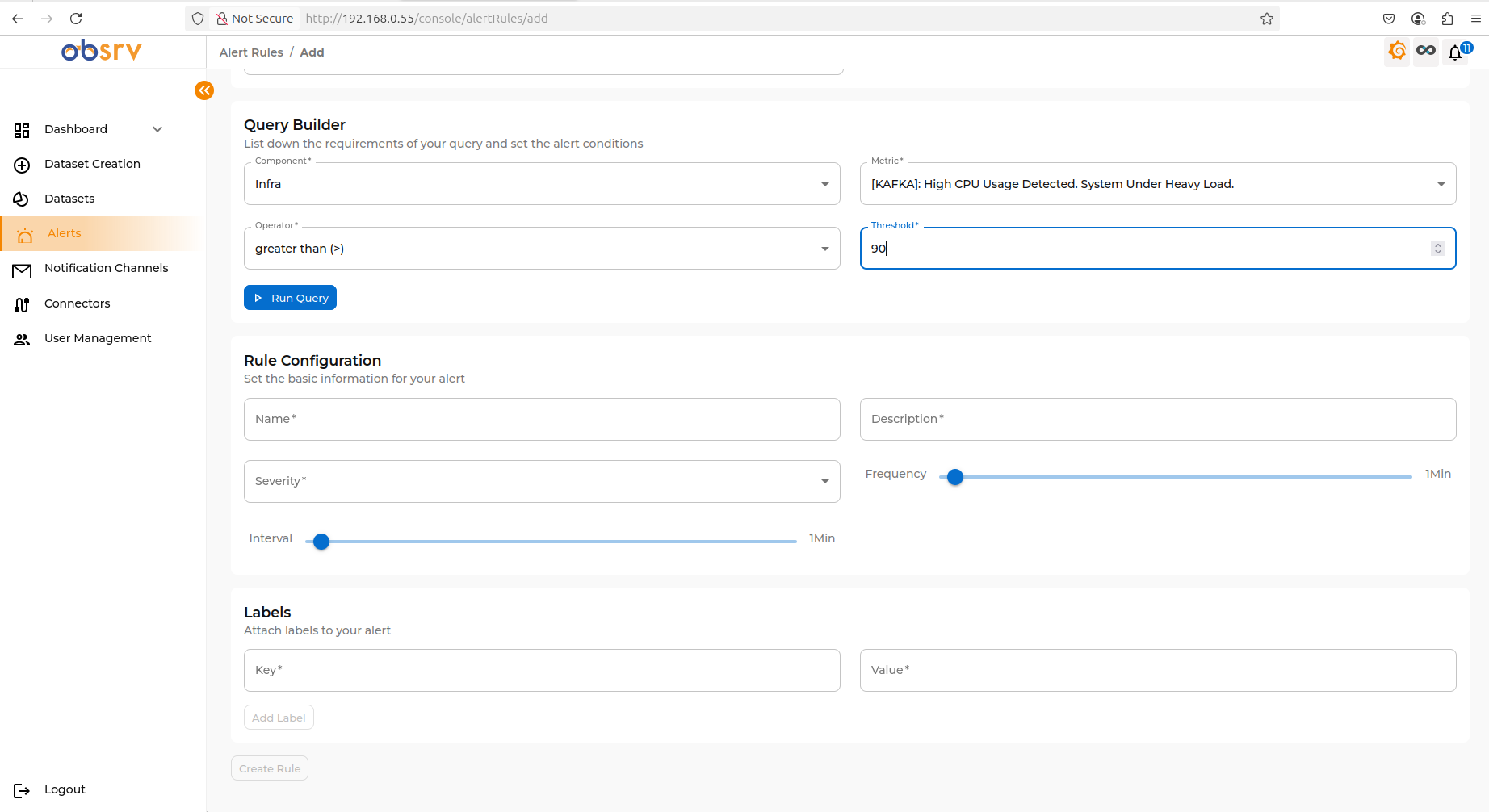Open the Severity dropdown
Viewport: 1489px width, 812px height.
pyautogui.click(x=542, y=481)
